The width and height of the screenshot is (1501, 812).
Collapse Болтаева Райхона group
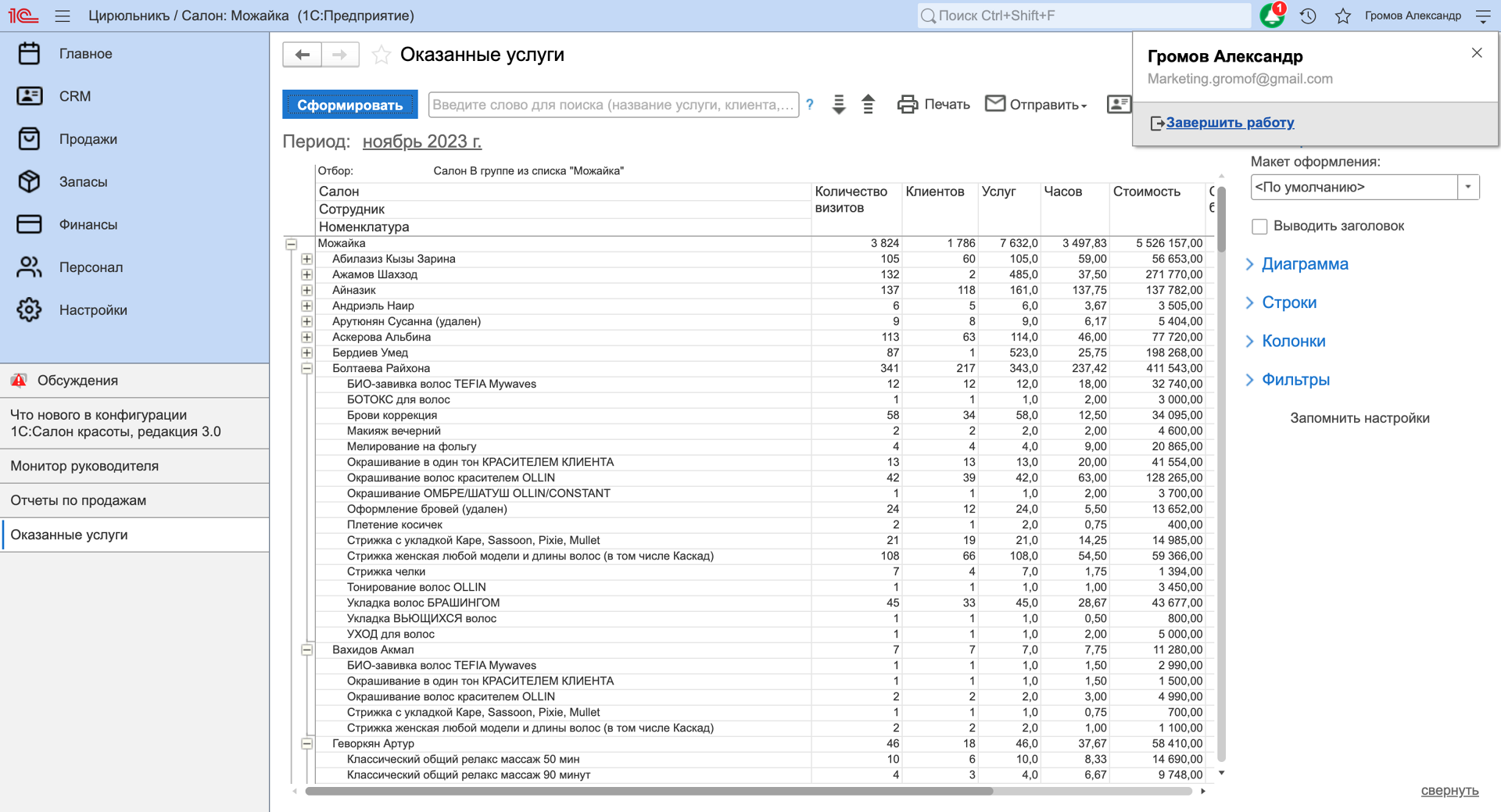[306, 369]
